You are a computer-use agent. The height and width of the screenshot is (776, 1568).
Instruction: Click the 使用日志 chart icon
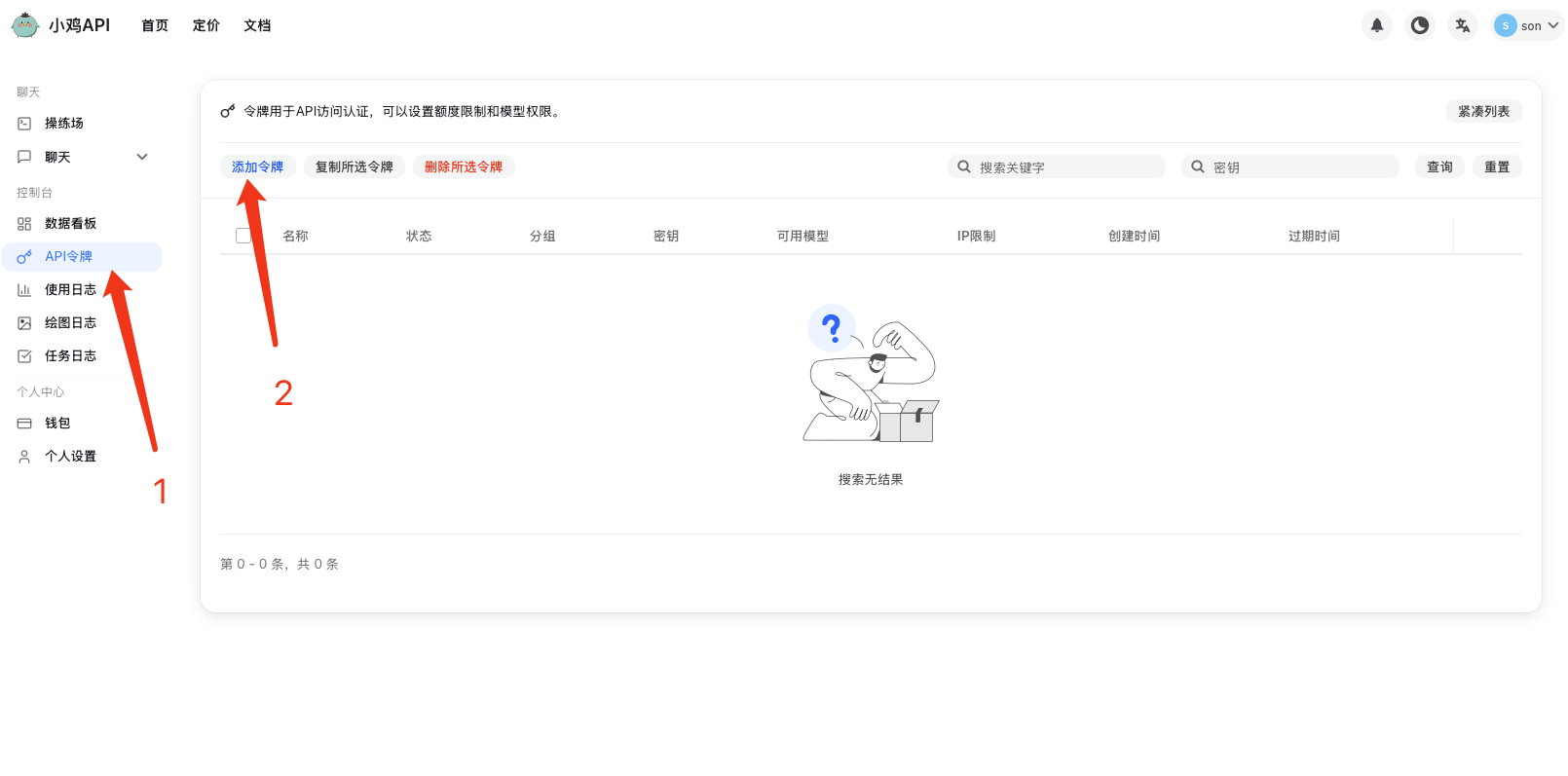point(24,290)
